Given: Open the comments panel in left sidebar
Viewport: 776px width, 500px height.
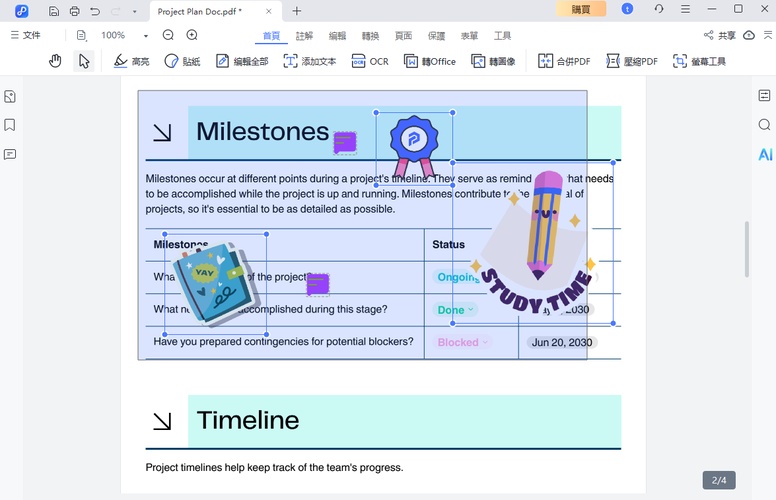Looking at the screenshot, I should [x=10, y=155].
